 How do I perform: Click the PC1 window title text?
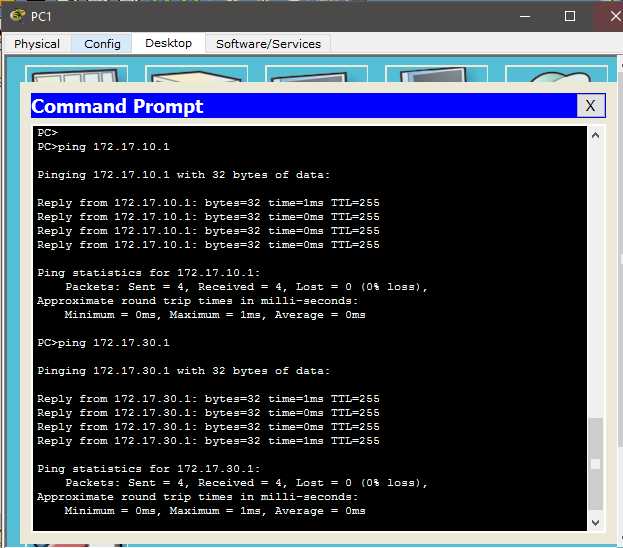coord(41,17)
